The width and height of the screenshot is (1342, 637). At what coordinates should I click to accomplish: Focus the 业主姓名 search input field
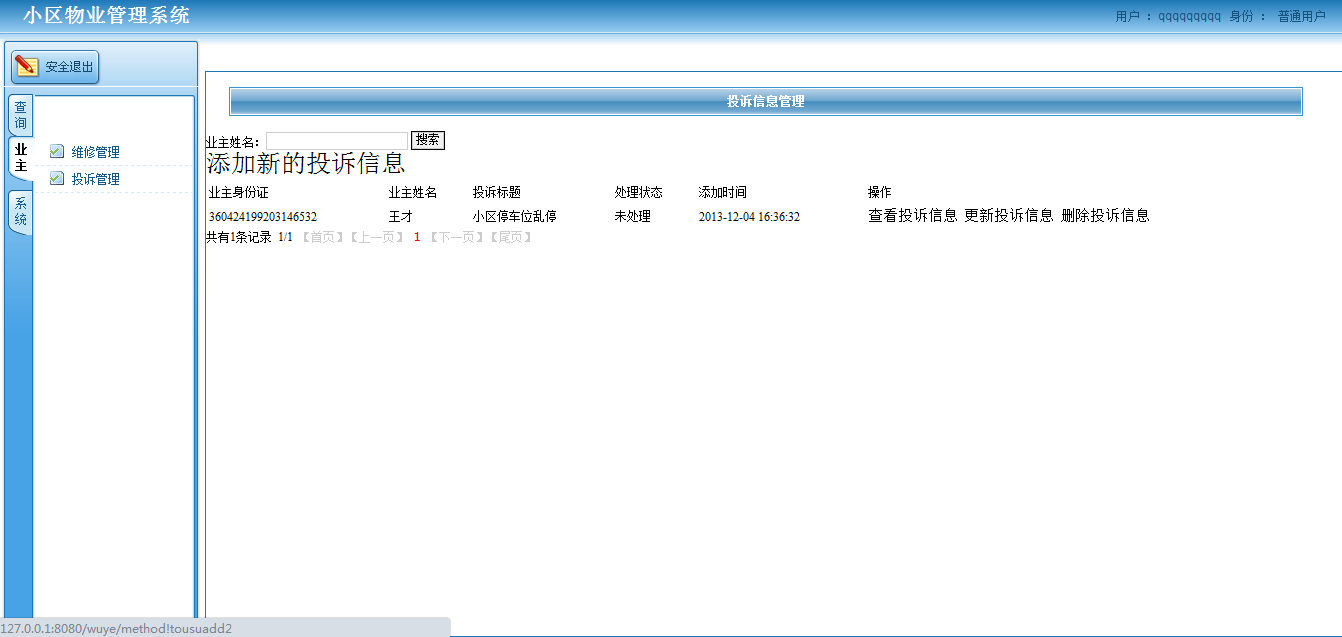tap(337, 141)
